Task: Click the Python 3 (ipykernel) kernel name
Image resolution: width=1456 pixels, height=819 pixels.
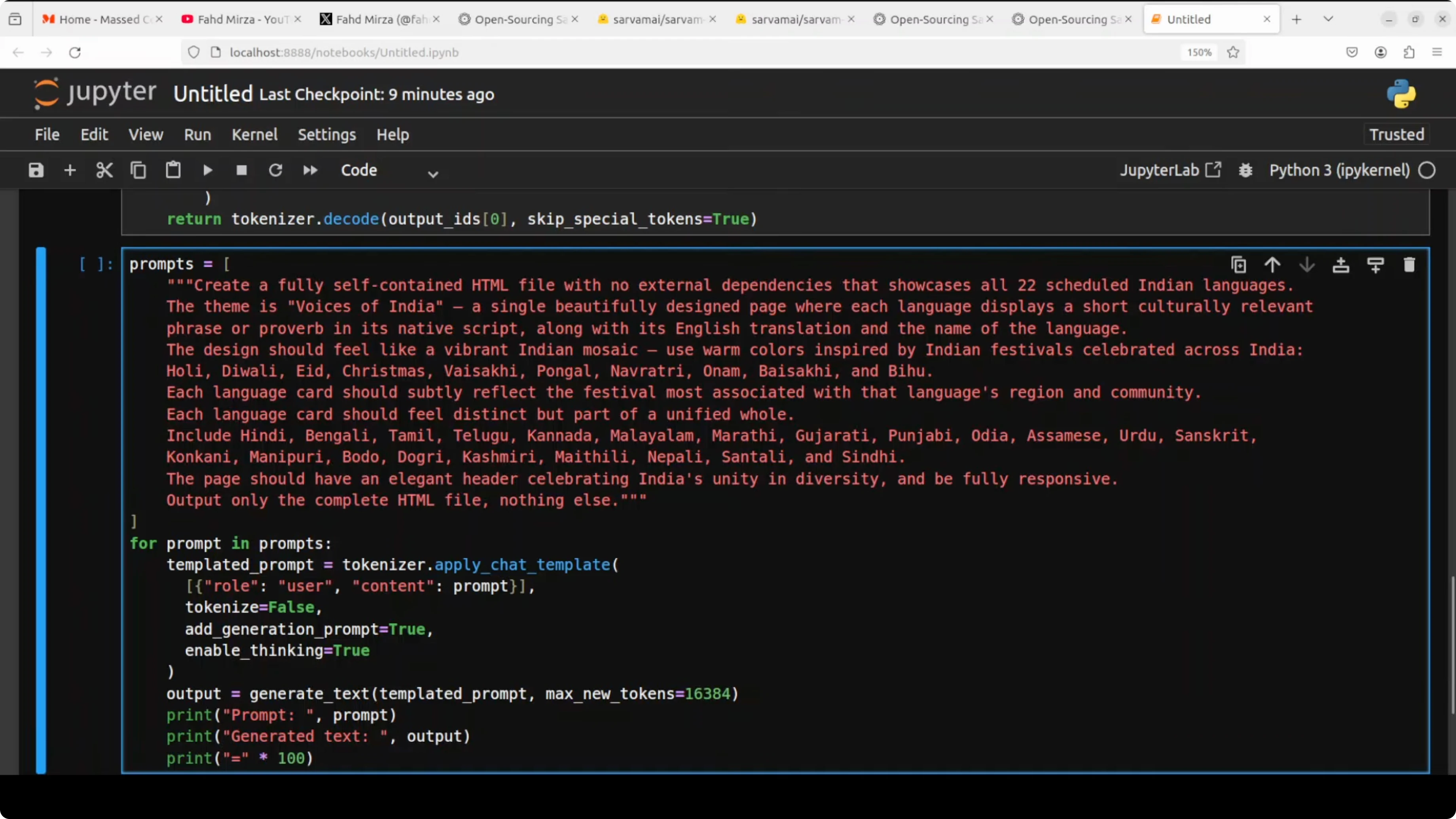Action: pos(1339,170)
